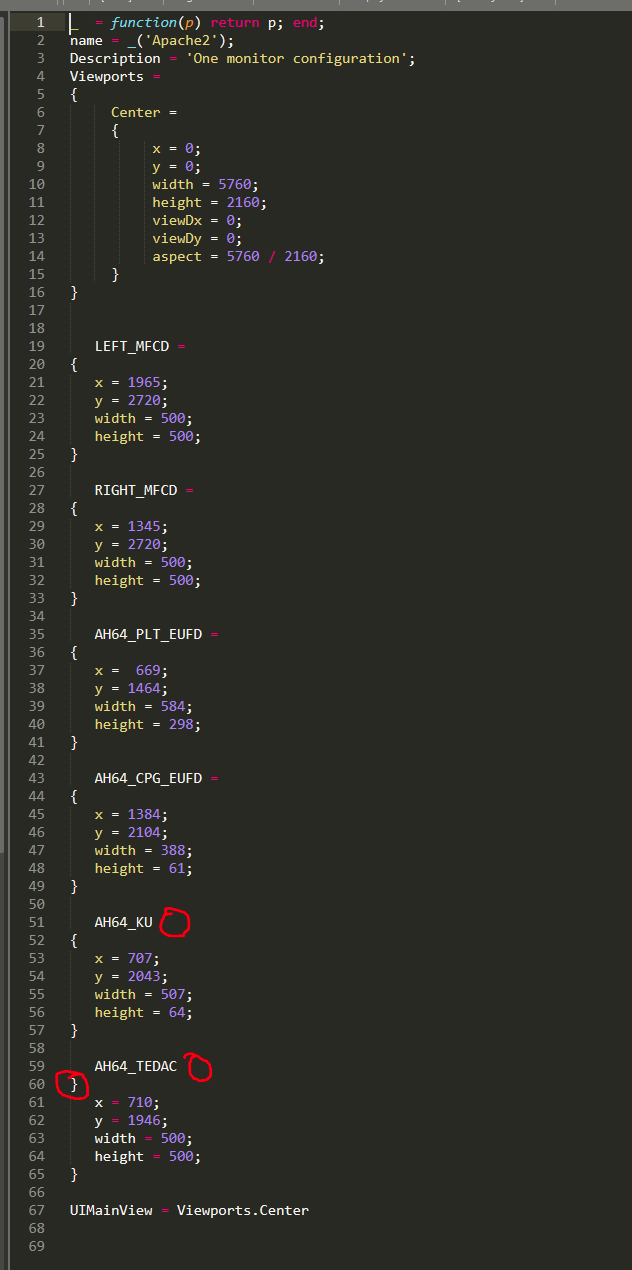Click the closing brace on line 16
Viewport: 632px width, 1270px height.
pyautogui.click(x=73, y=292)
